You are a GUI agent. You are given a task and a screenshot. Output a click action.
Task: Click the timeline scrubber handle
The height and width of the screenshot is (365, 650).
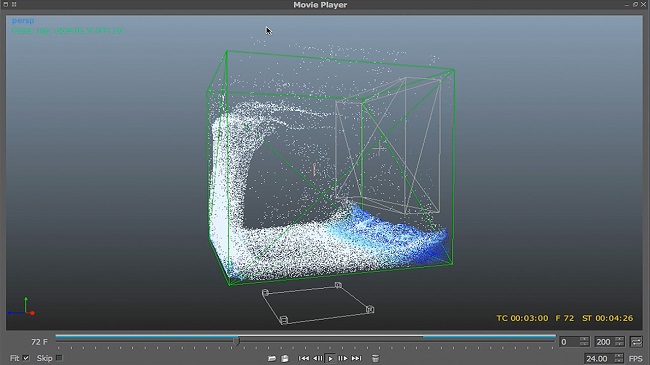(x=236, y=342)
